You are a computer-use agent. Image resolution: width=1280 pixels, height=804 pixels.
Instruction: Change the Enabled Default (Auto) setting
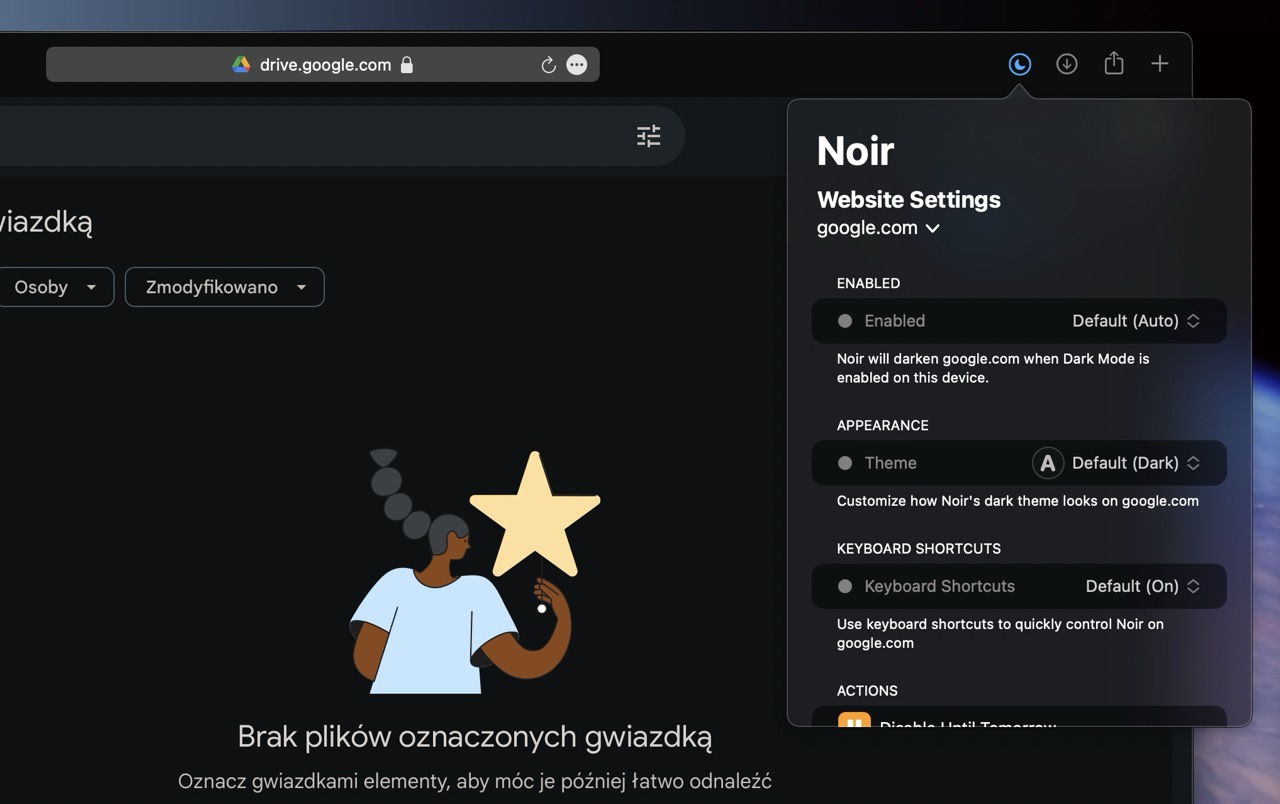pyautogui.click(x=1136, y=321)
